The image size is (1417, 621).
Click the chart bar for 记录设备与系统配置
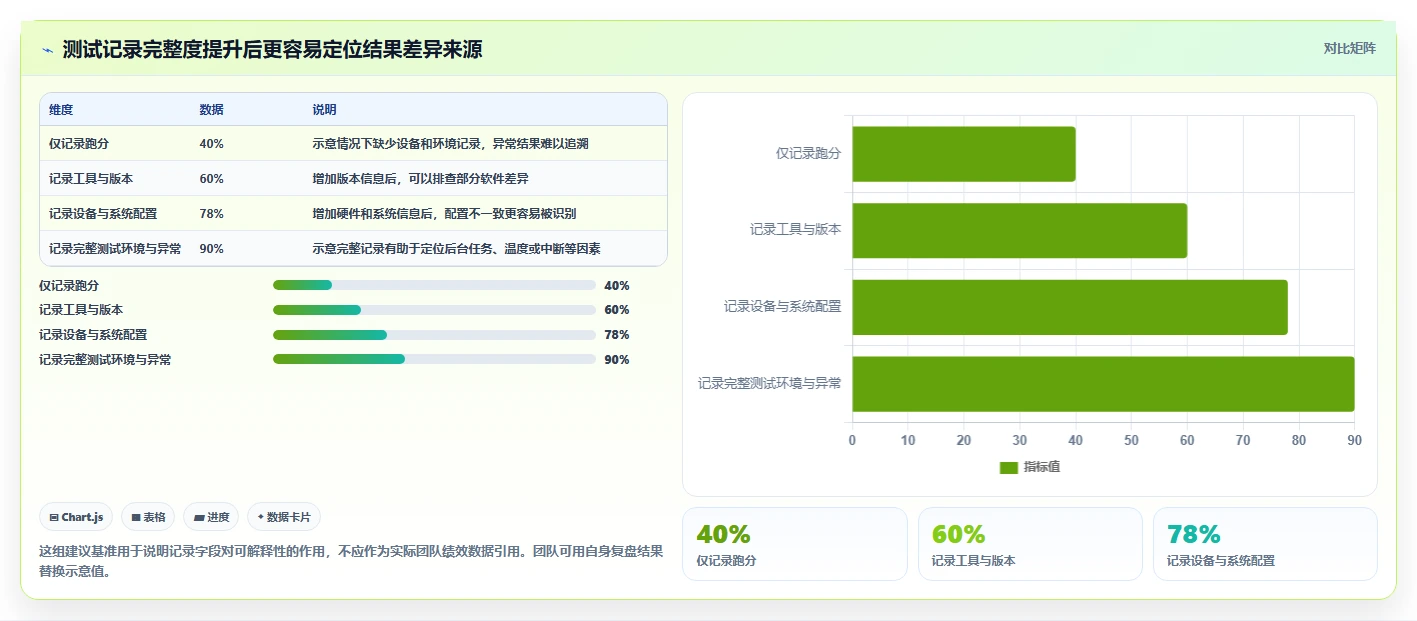click(1070, 307)
